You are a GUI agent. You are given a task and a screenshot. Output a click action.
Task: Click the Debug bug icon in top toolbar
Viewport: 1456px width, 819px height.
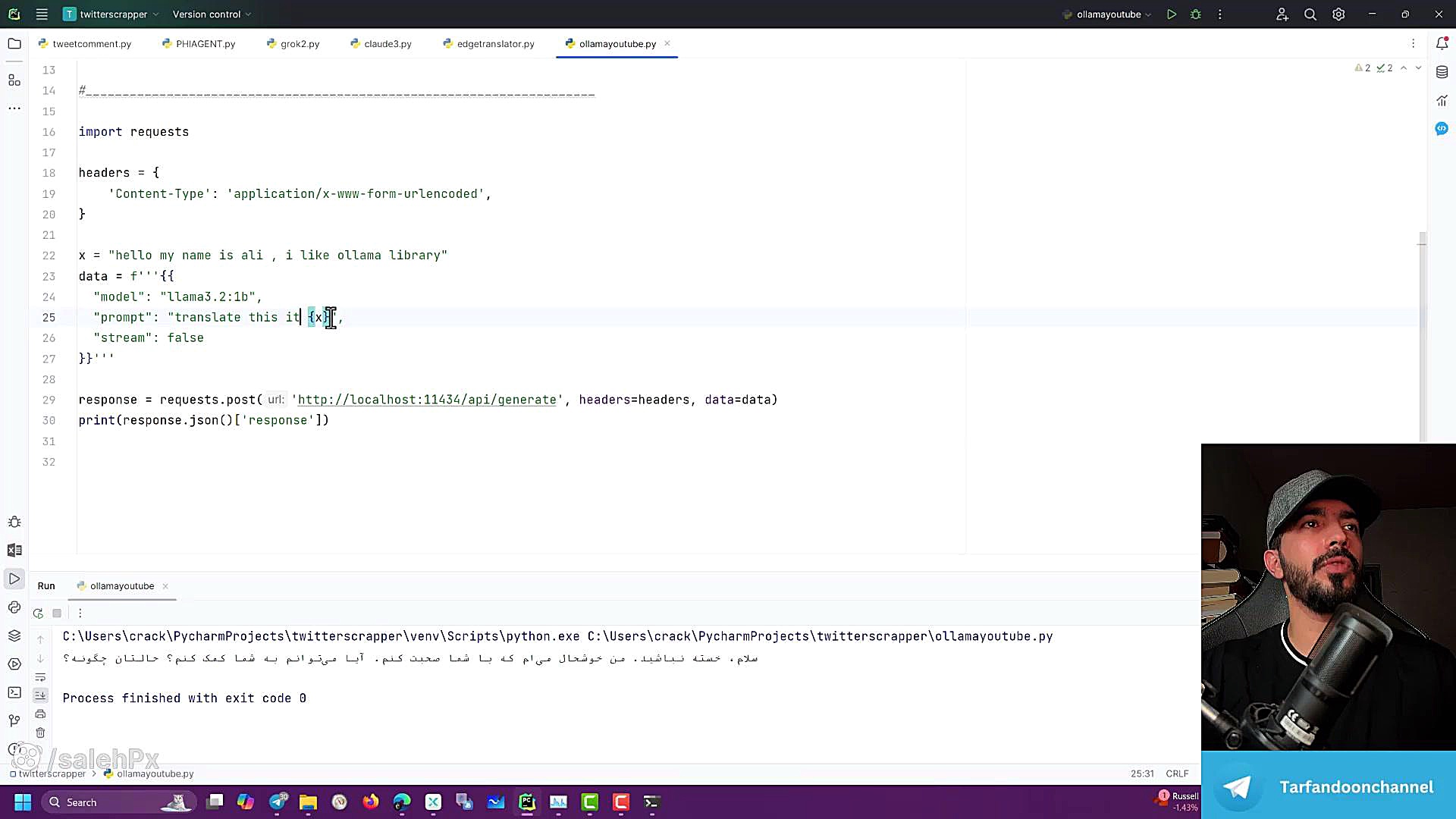point(1196,14)
